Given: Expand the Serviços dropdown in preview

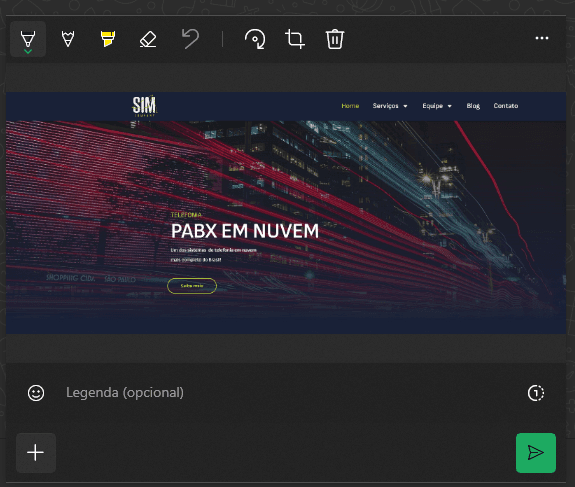Looking at the screenshot, I should pyautogui.click(x=390, y=106).
